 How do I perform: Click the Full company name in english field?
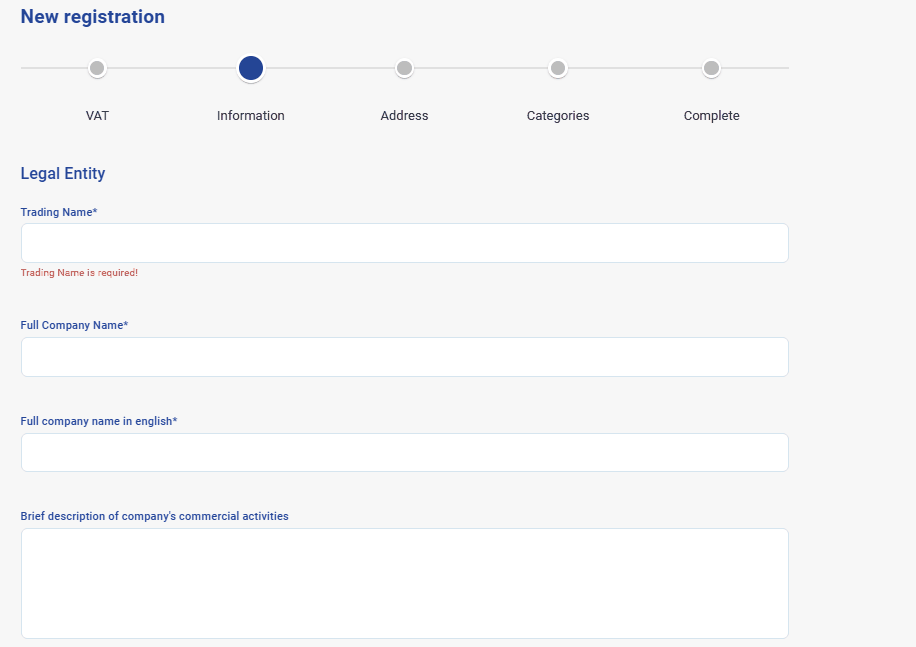coord(404,452)
